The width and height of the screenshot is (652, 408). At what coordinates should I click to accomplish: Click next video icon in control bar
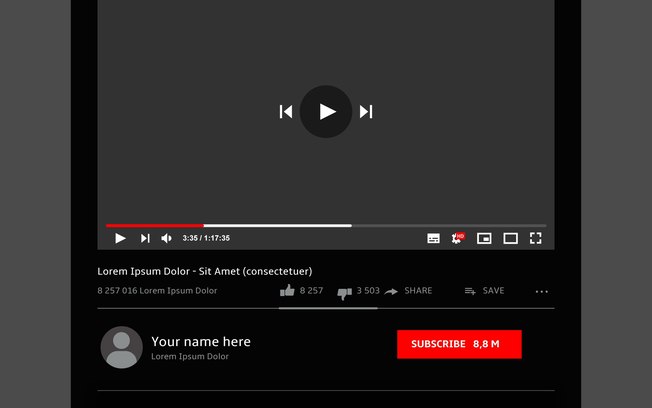click(145, 238)
